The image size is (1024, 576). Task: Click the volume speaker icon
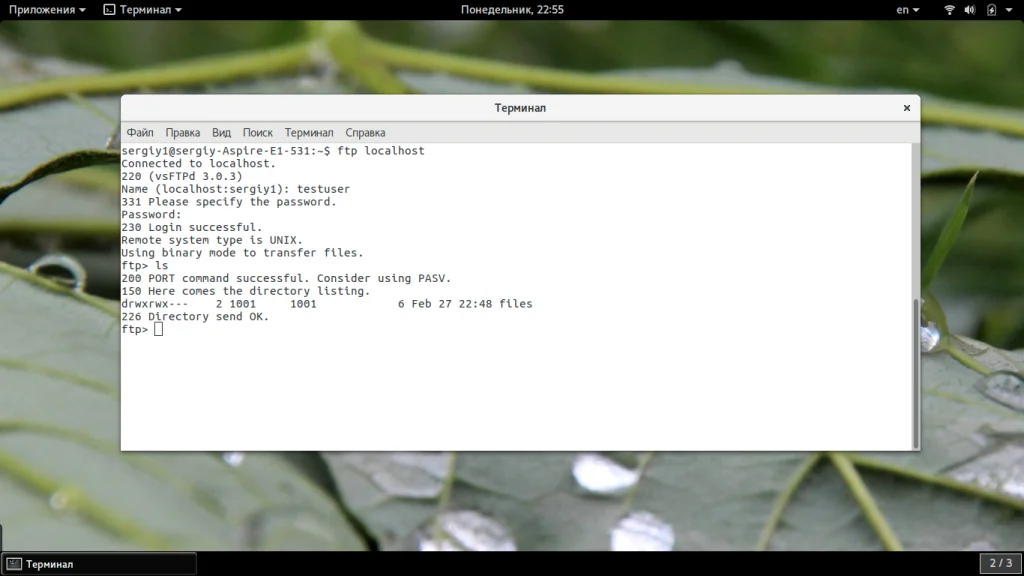pos(970,10)
